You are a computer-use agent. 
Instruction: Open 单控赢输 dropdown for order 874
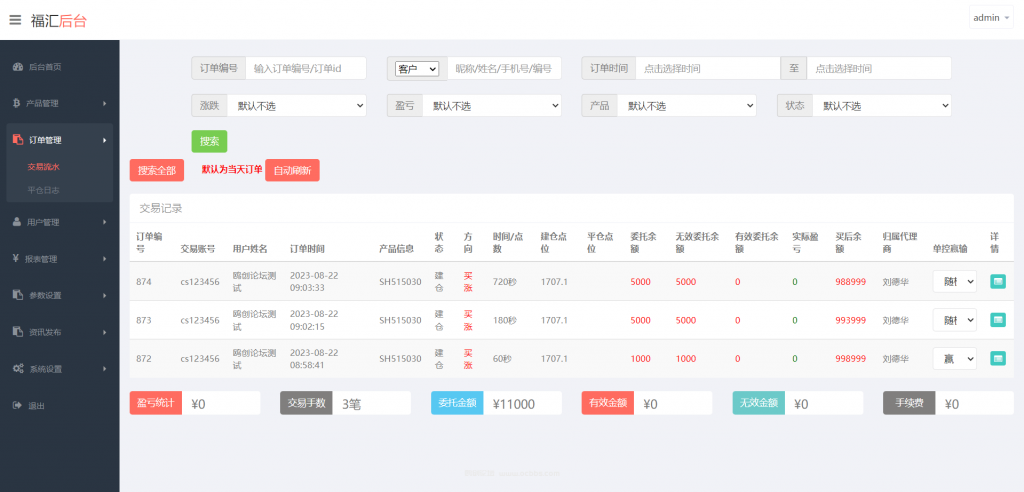coord(955,282)
